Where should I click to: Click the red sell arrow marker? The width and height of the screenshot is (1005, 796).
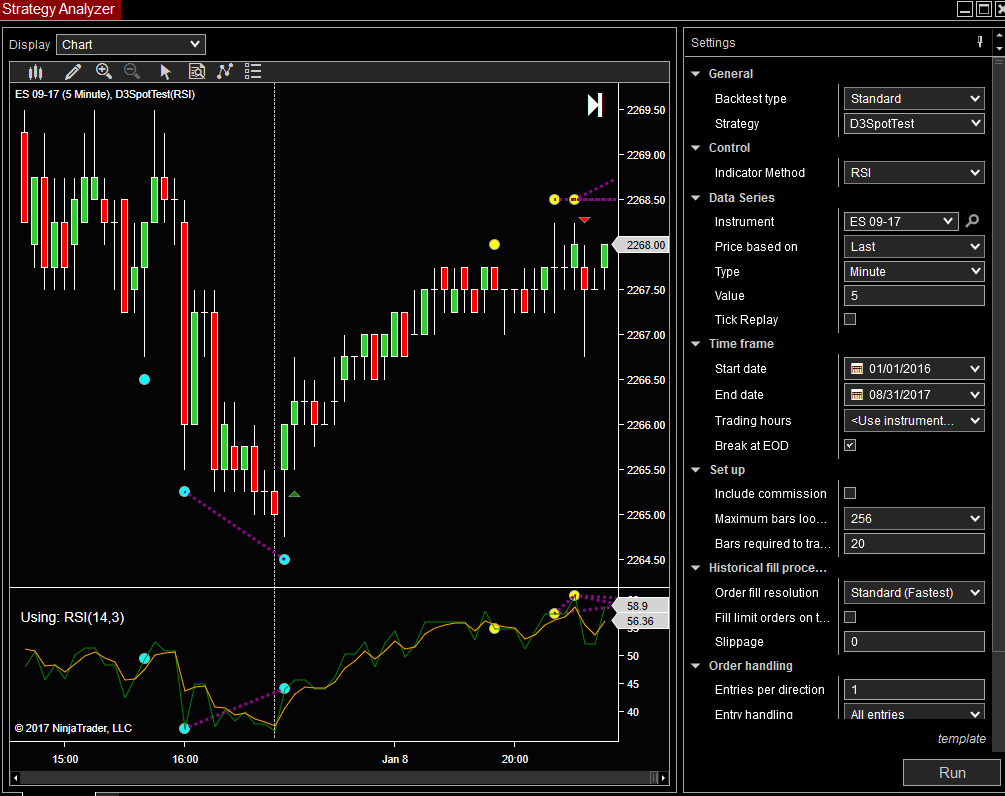[x=584, y=220]
